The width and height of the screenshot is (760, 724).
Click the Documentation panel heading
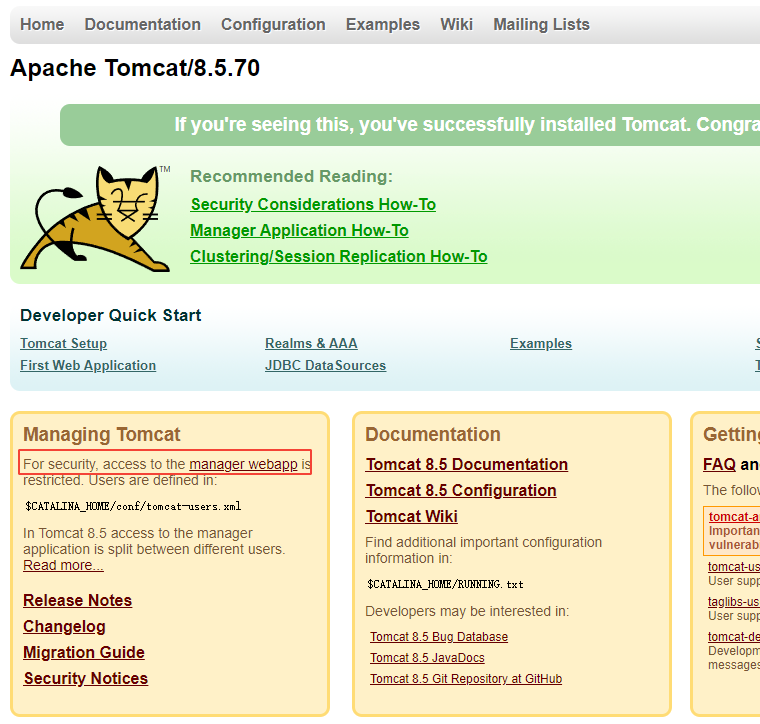pyautogui.click(x=433, y=434)
